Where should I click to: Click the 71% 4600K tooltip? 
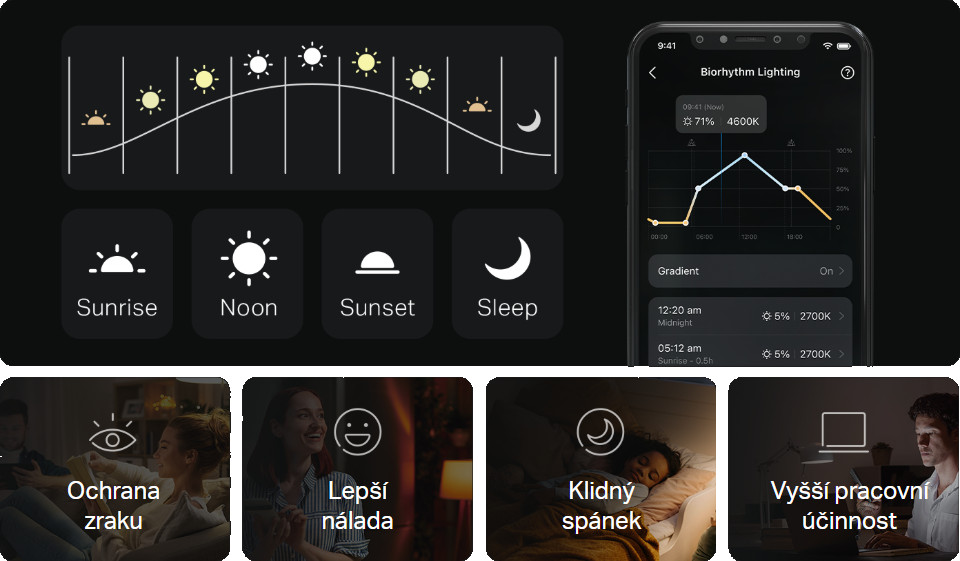click(x=721, y=114)
